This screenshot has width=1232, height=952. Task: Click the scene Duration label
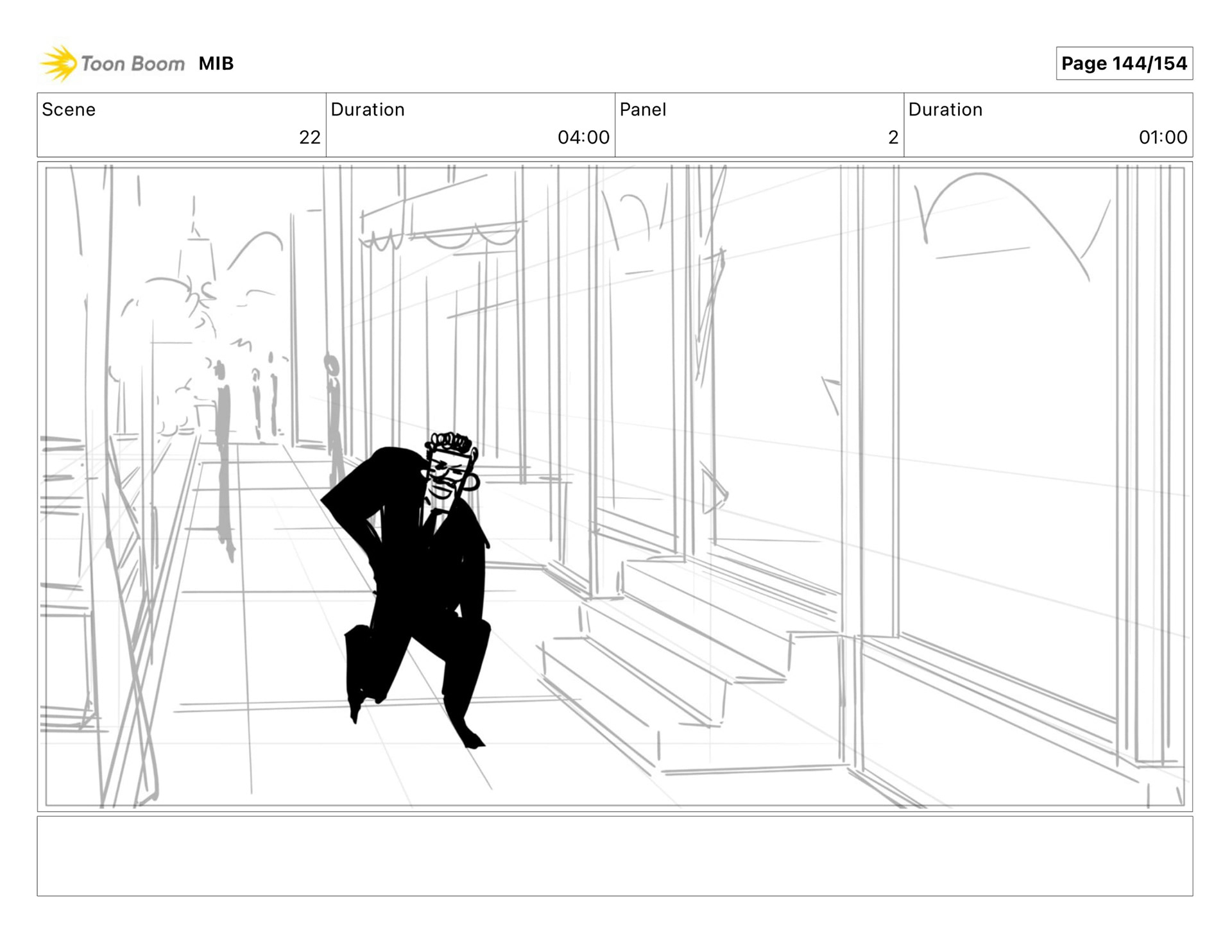tap(368, 110)
